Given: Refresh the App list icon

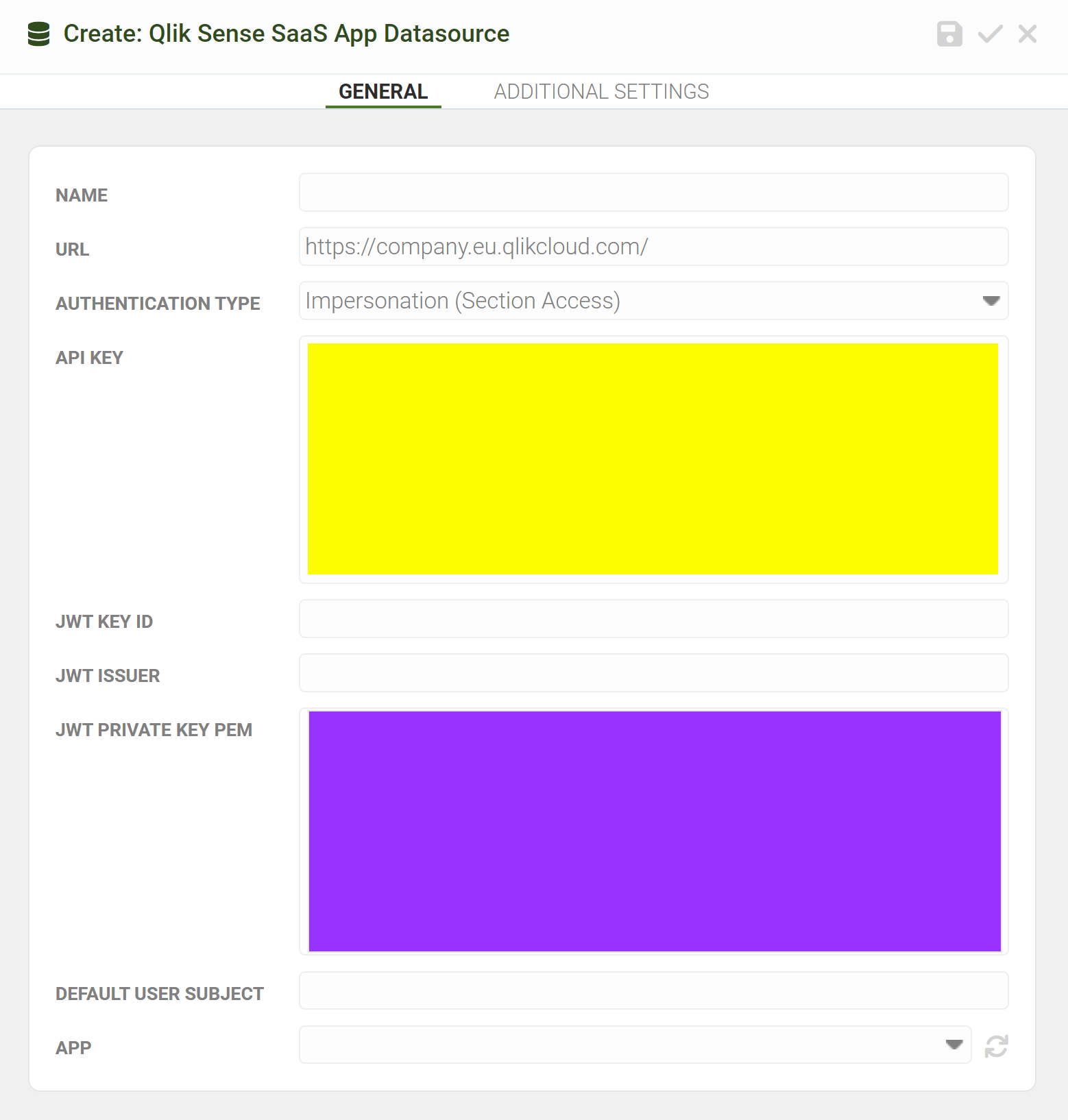Looking at the screenshot, I should [x=996, y=1046].
